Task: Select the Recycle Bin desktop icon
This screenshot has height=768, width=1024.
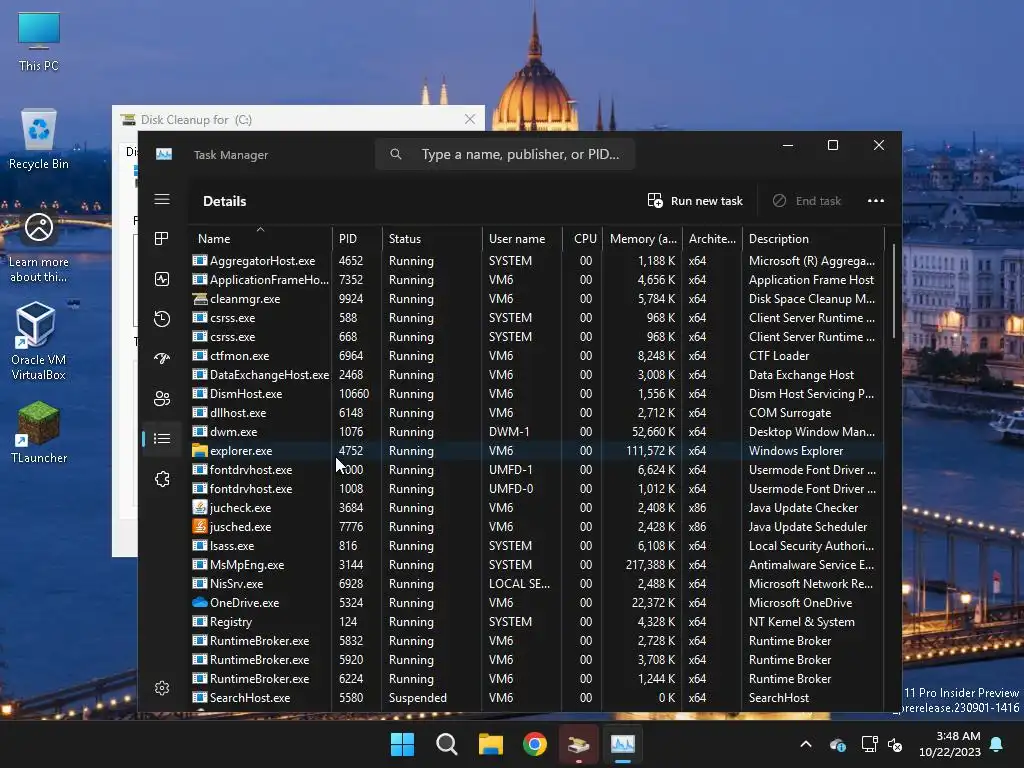Action: 39,139
